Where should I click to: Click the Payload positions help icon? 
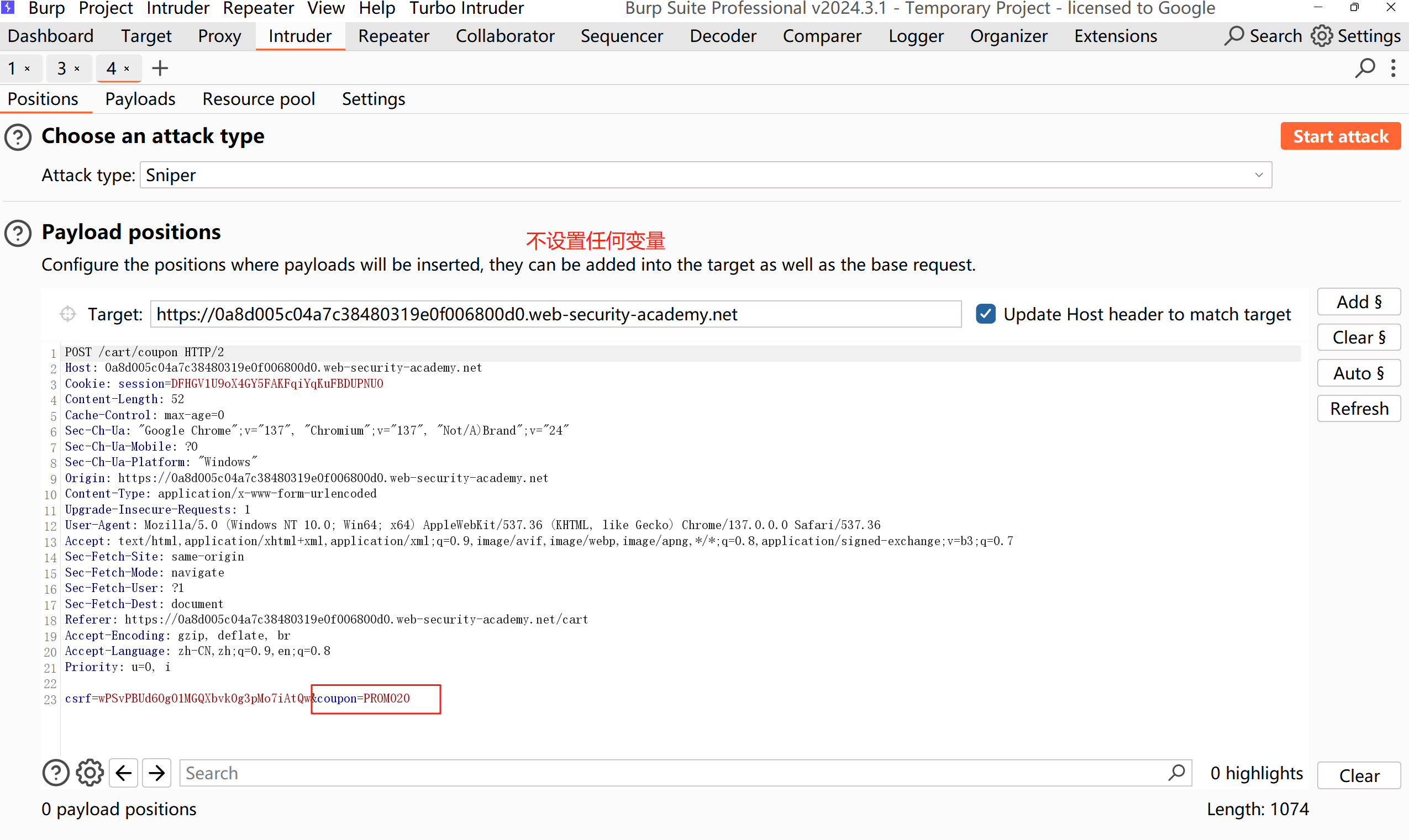tap(18, 233)
